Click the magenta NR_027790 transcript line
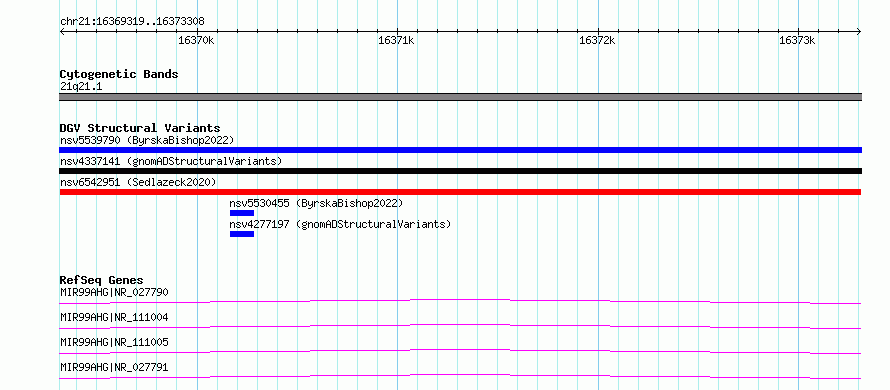The height and width of the screenshot is (390, 890). point(460,301)
